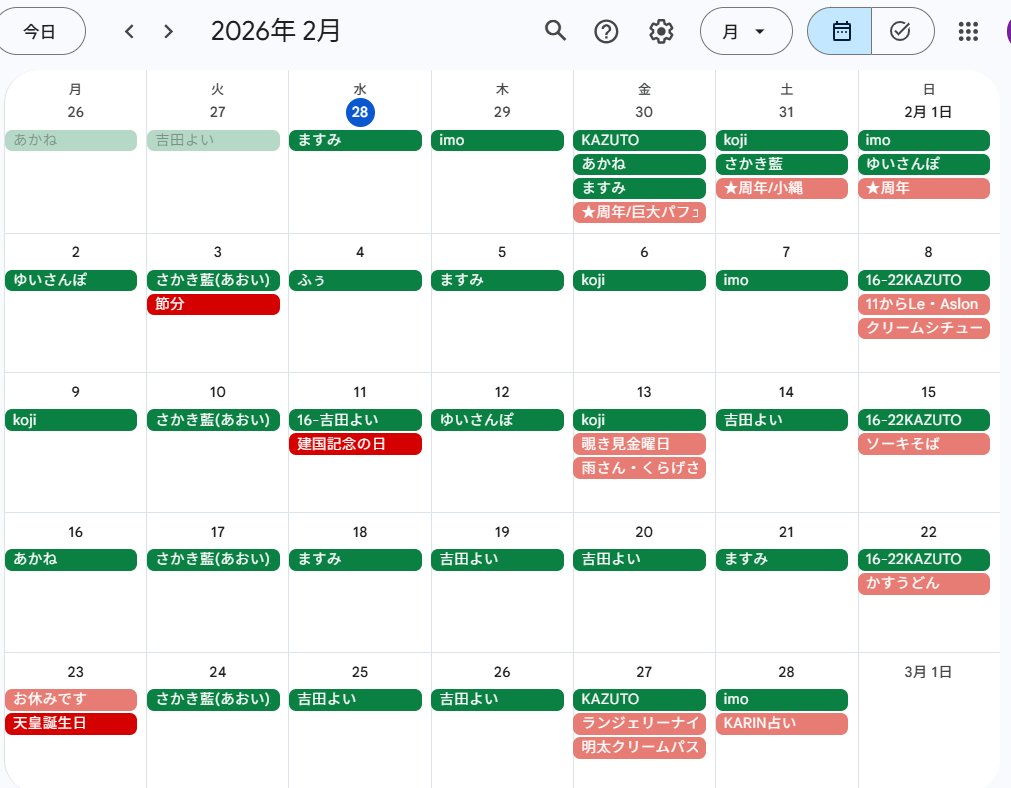Open あかね event on the 16th
Image resolution: width=1011 pixels, height=788 pixels.
tap(71, 559)
